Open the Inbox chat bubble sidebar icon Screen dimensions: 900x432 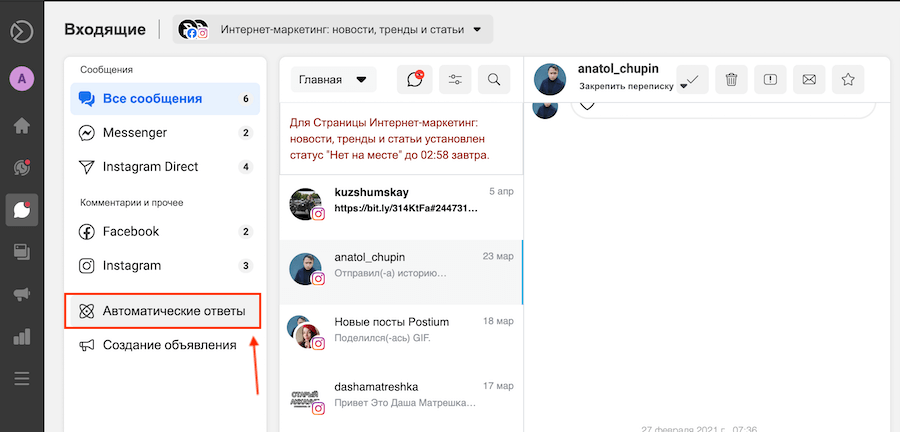click(x=22, y=210)
